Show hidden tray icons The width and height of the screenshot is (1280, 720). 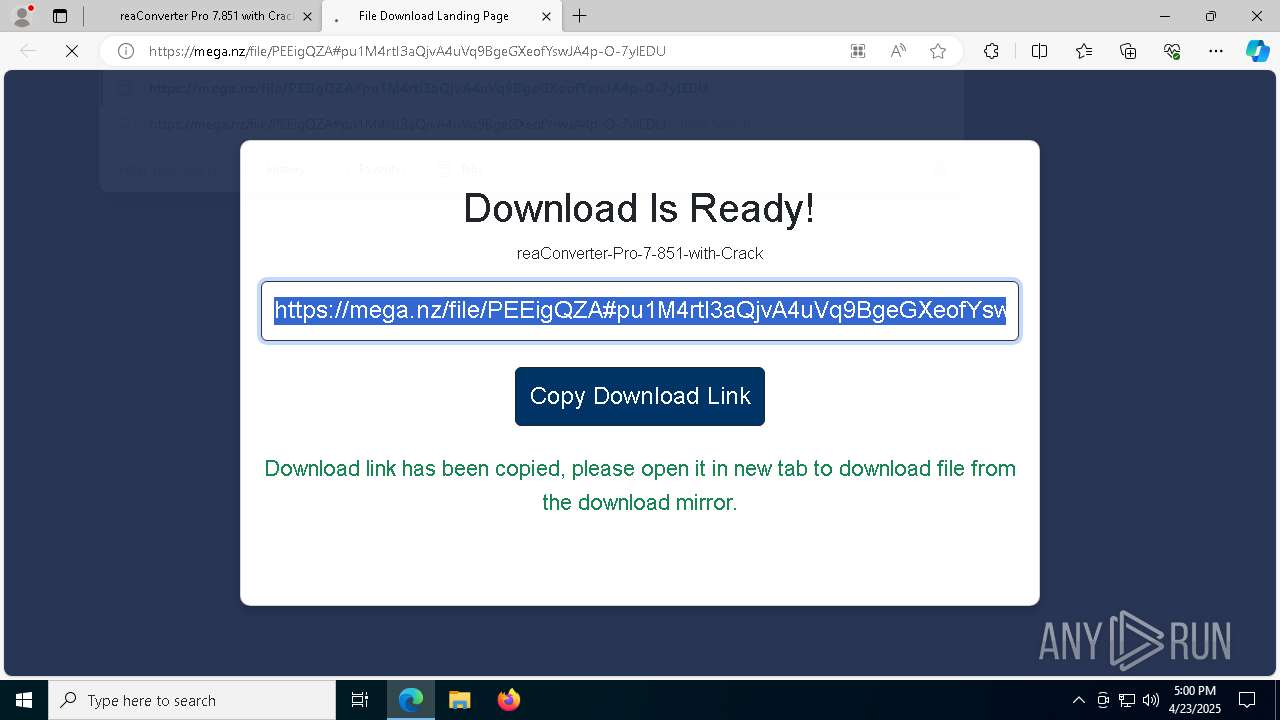[1078, 700]
